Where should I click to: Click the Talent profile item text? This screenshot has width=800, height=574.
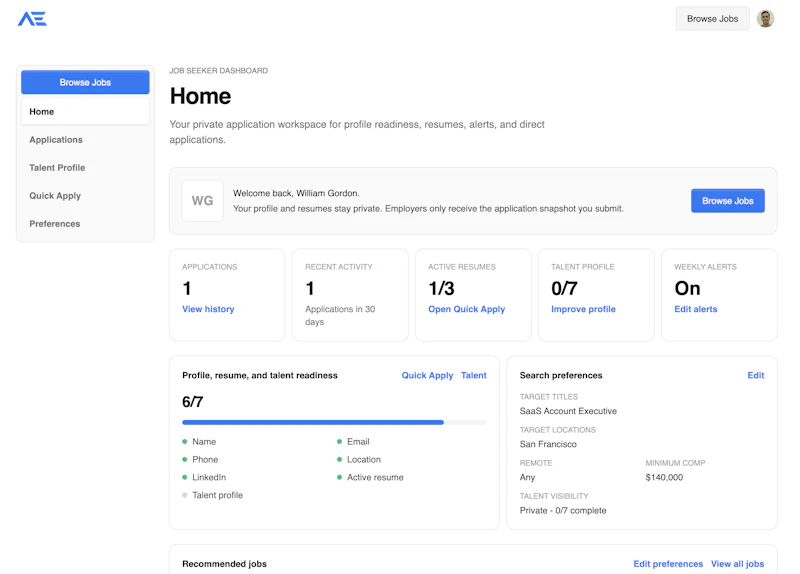(217, 495)
